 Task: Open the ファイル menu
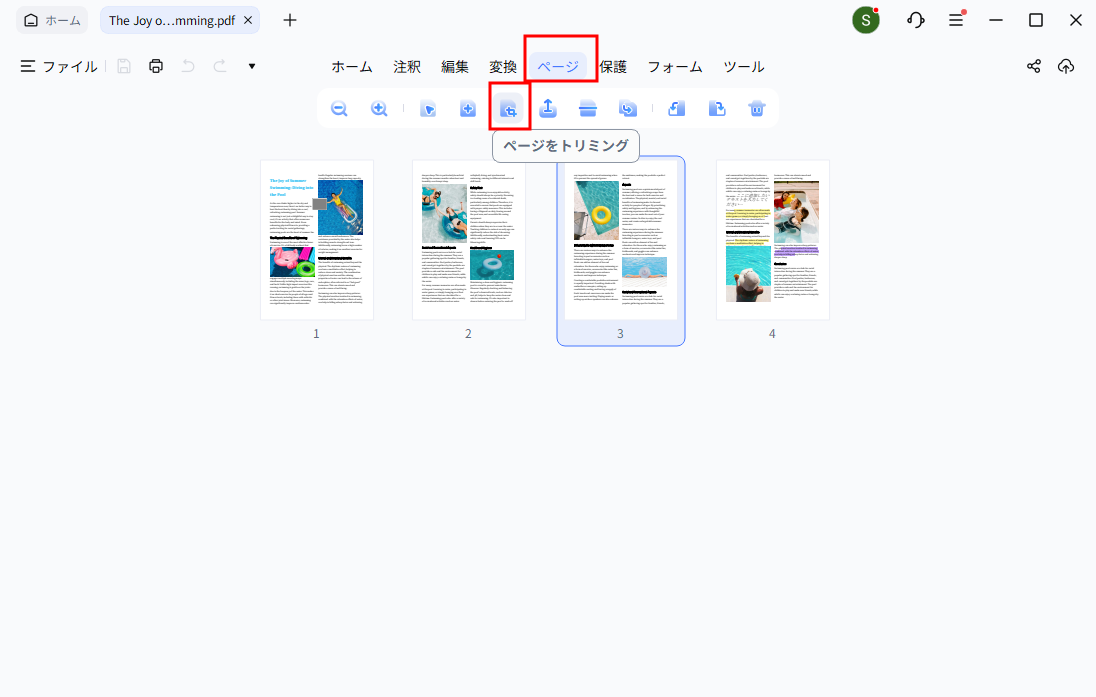[59, 67]
